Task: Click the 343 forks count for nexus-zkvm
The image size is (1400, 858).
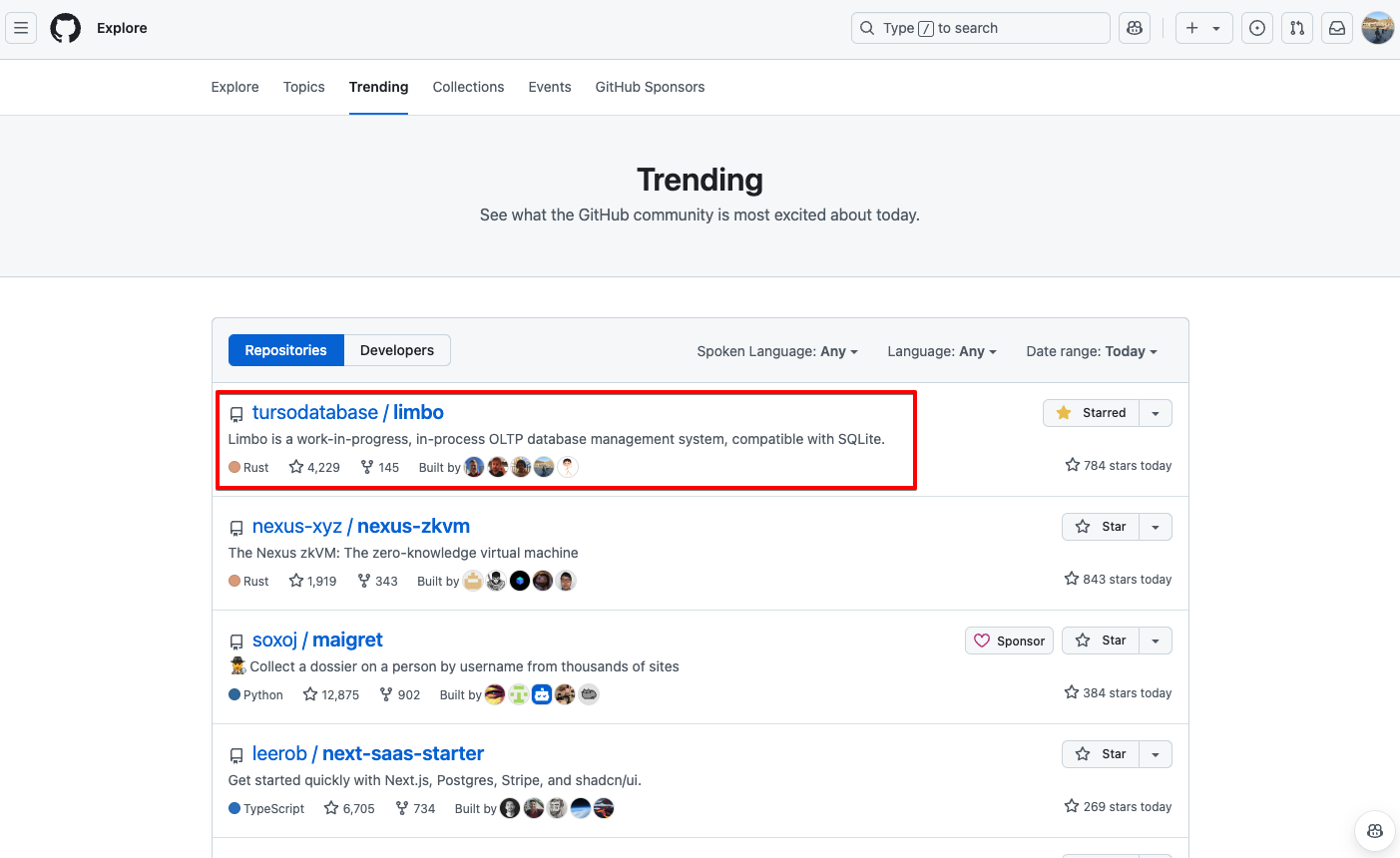Action: pos(387,581)
